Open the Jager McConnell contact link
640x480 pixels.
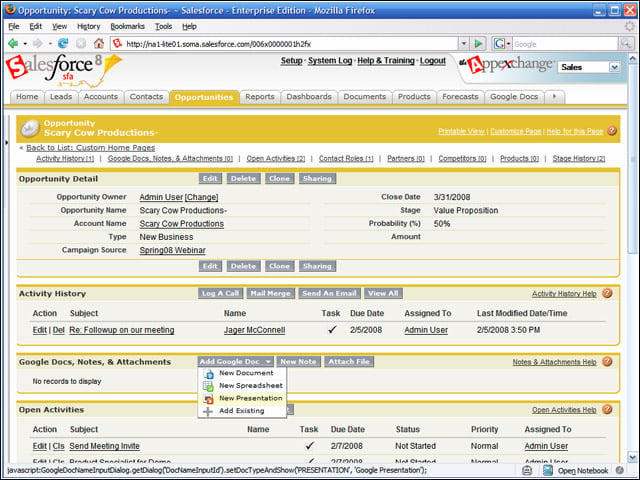click(254, 330)
